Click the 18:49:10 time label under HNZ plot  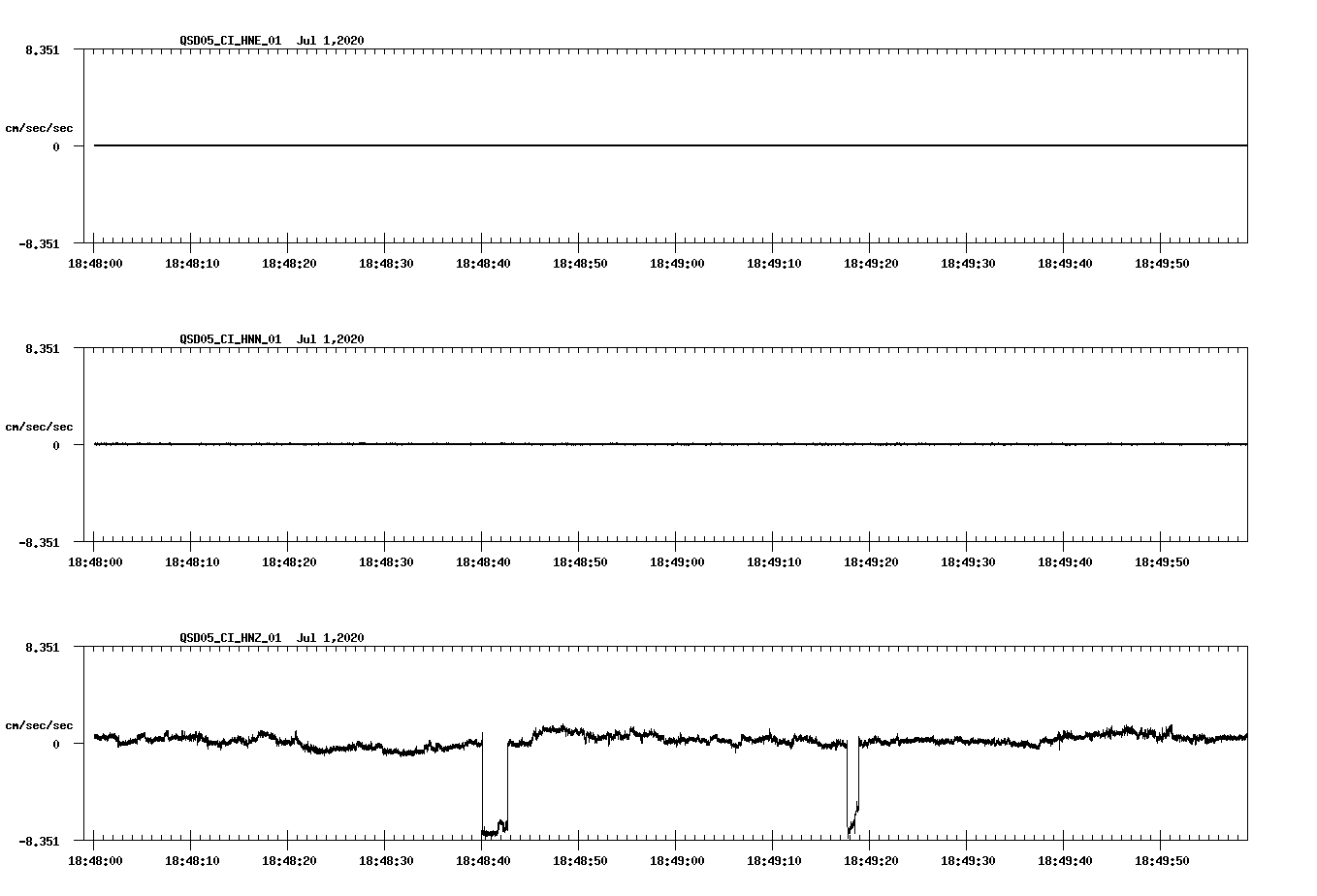click(774, 861)
